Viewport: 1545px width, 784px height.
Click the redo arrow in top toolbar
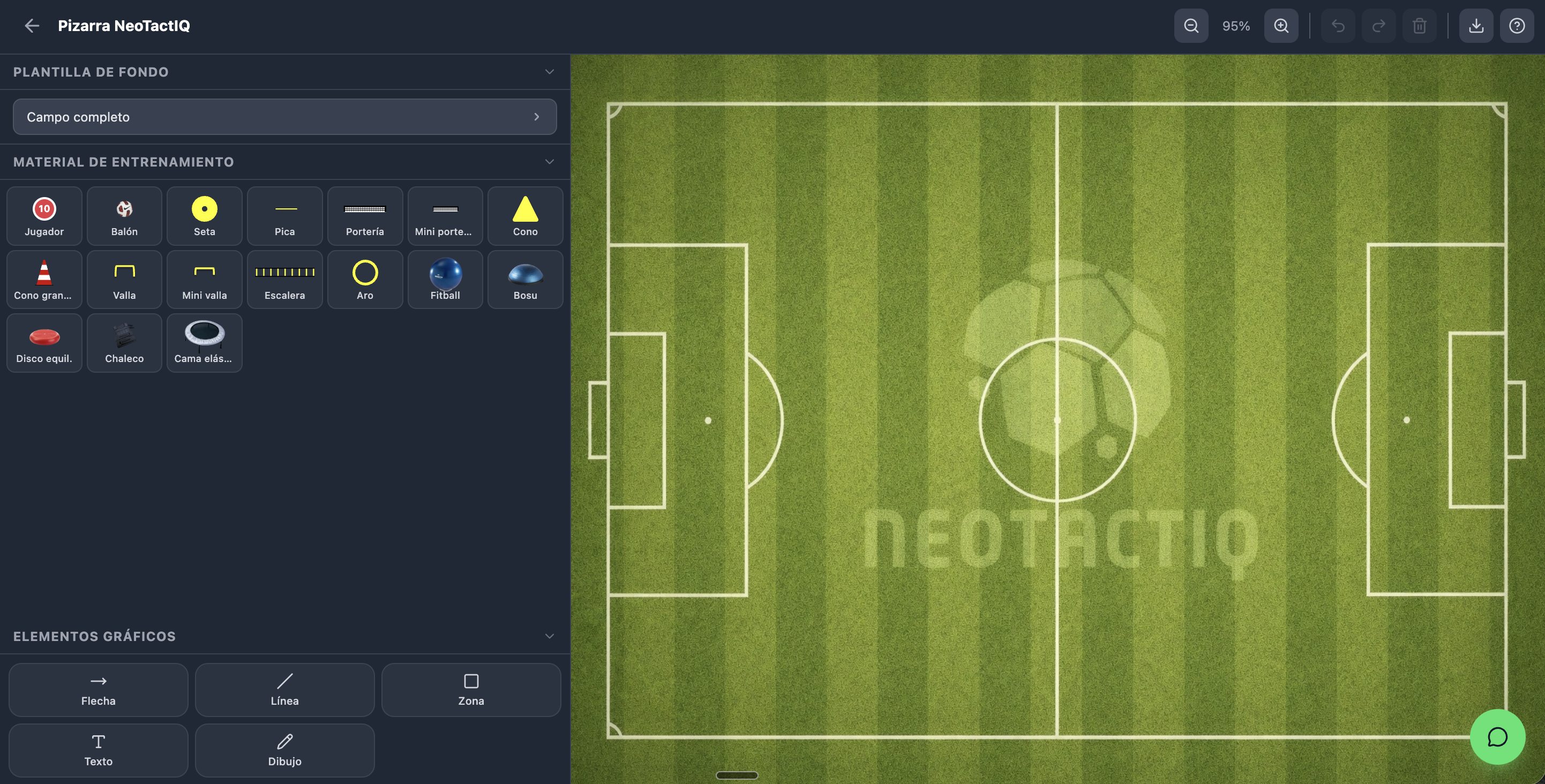pos(1379,26)
